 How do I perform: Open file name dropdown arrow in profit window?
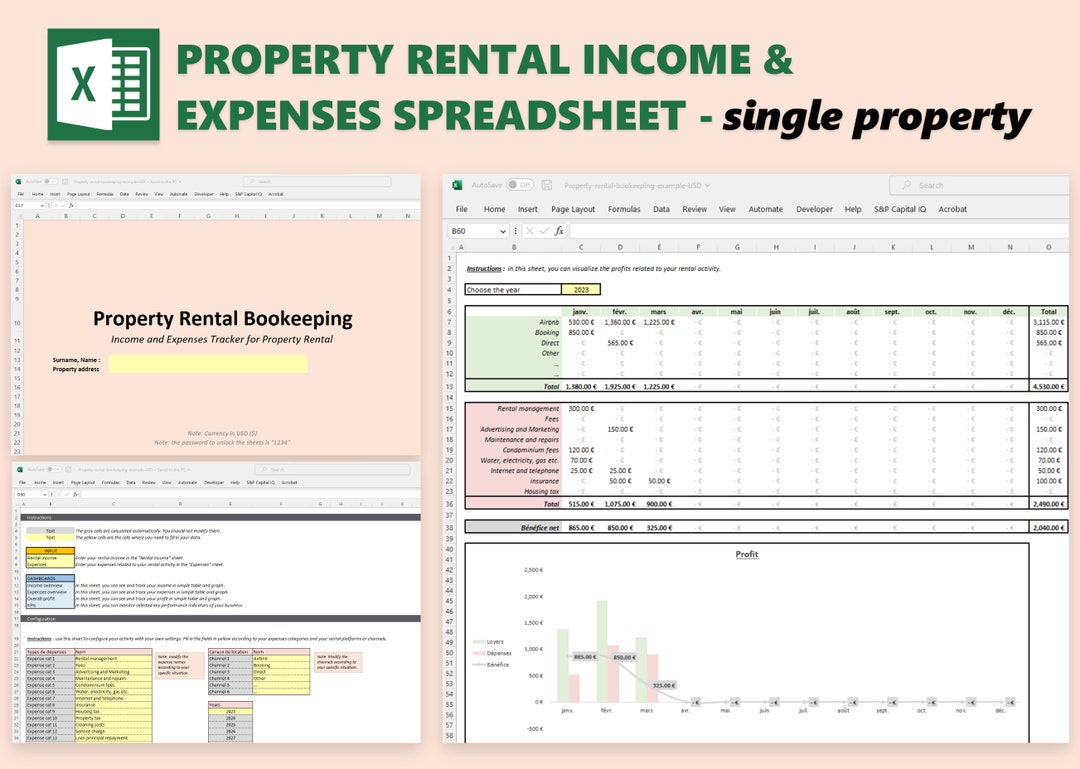707,185
